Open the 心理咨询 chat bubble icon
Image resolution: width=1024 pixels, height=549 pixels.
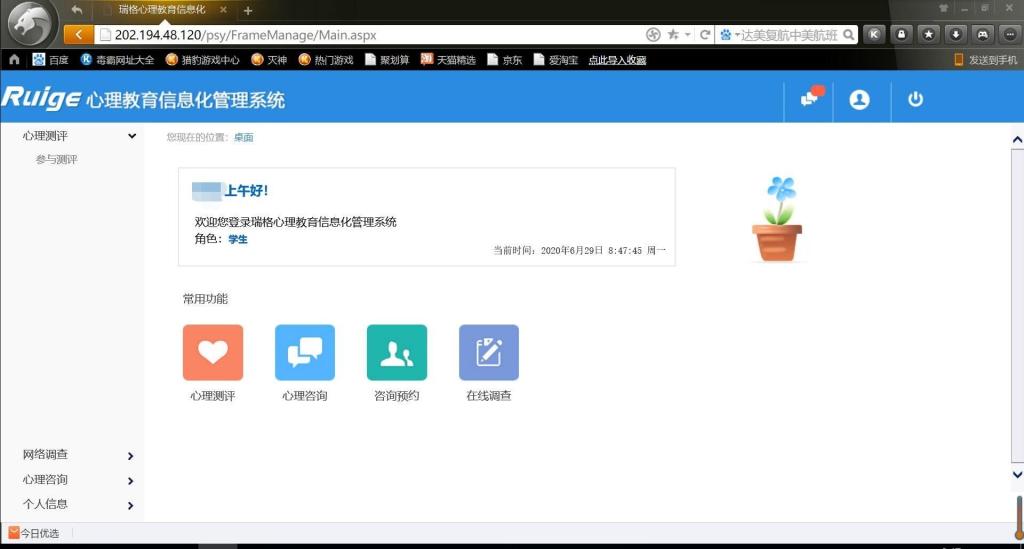[x=304, y=352]
